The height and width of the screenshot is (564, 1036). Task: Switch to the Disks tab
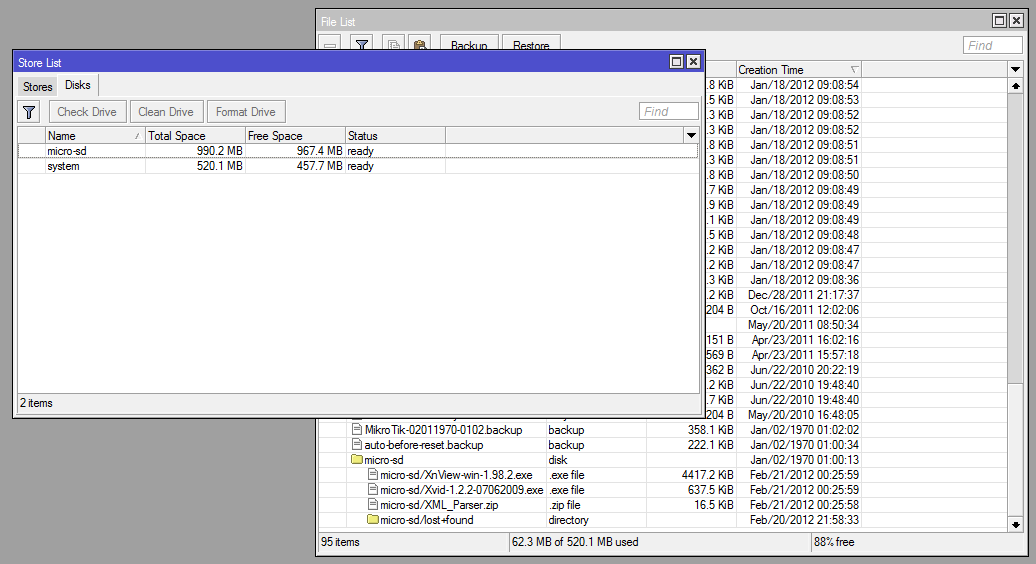click(x=78, y=85)
